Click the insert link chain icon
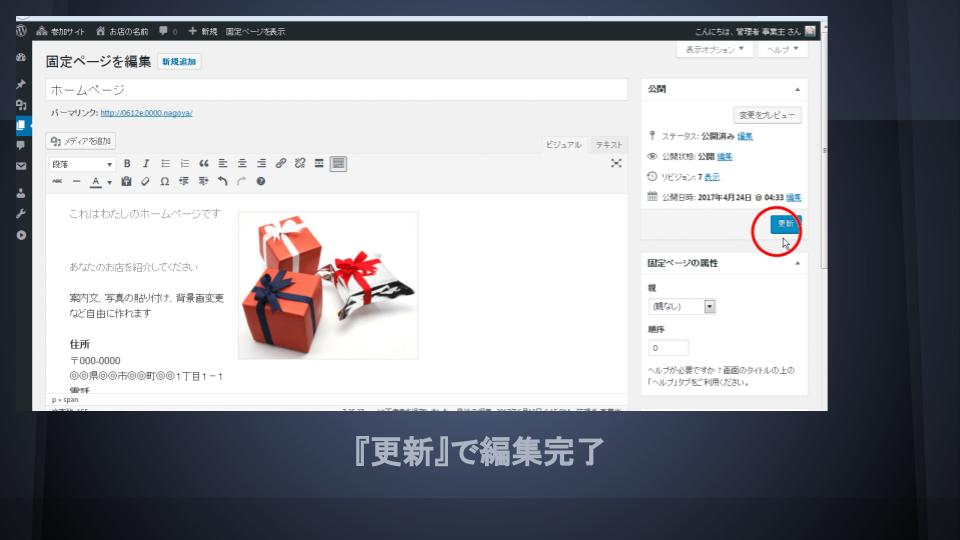 click(281, 163)
